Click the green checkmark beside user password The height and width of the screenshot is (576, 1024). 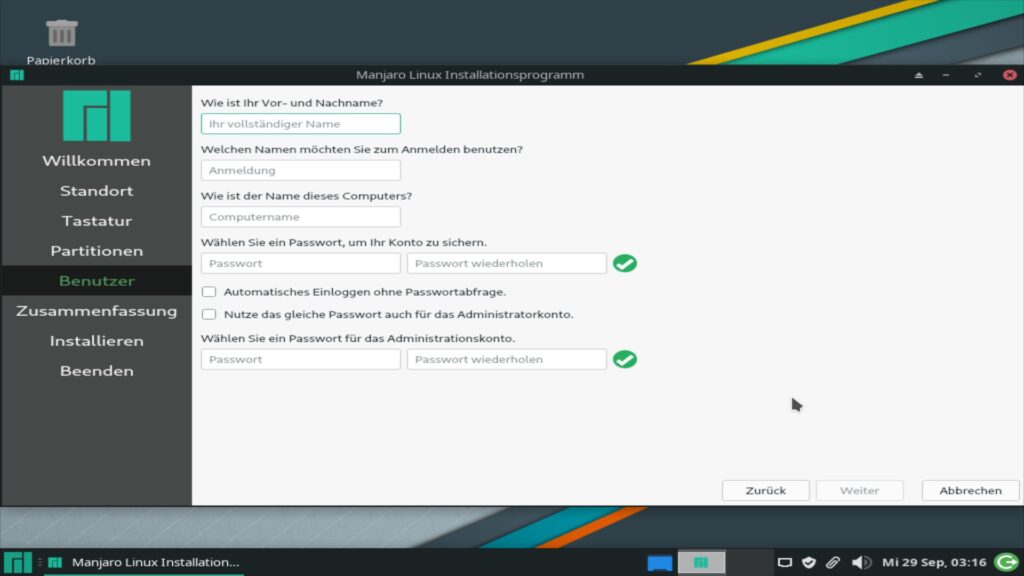coord(625,263)
